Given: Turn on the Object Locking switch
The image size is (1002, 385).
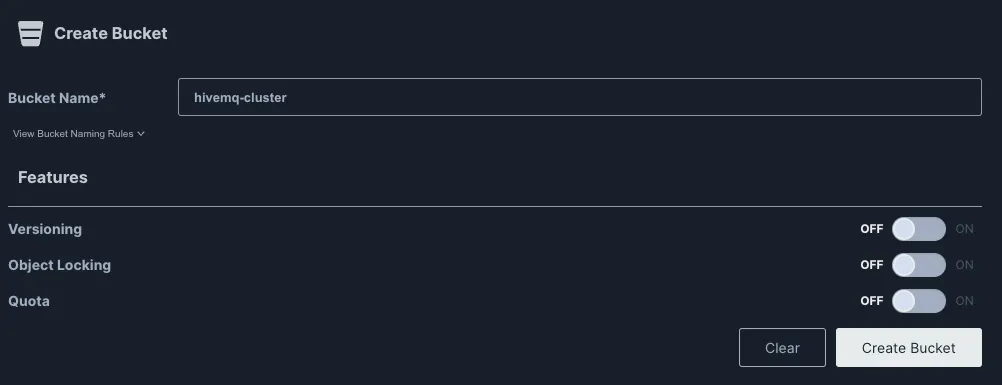Looking at the screenshot, I should pyautogui.click(x=918, y=265).
